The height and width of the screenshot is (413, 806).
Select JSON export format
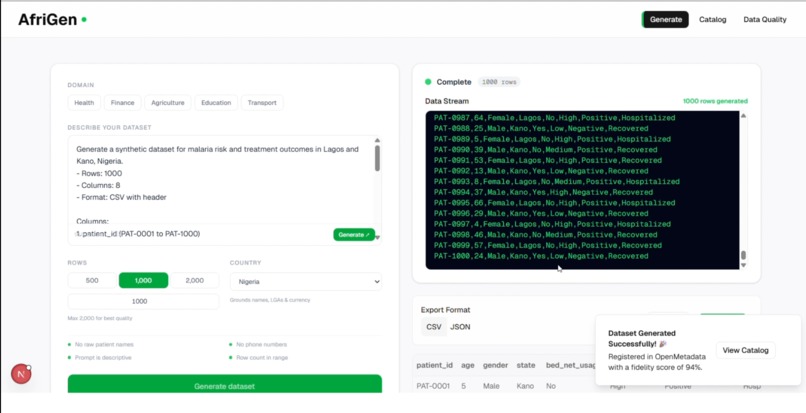460,327
